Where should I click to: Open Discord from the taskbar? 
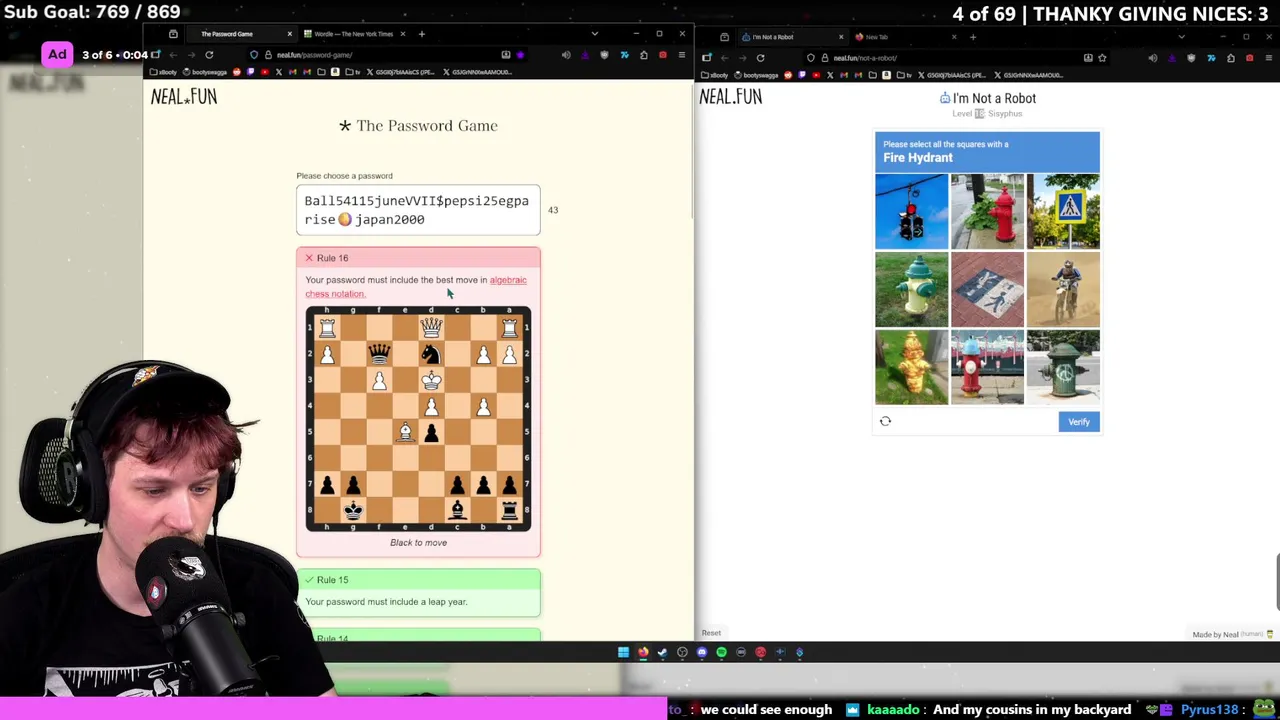[x=702, y=652]
